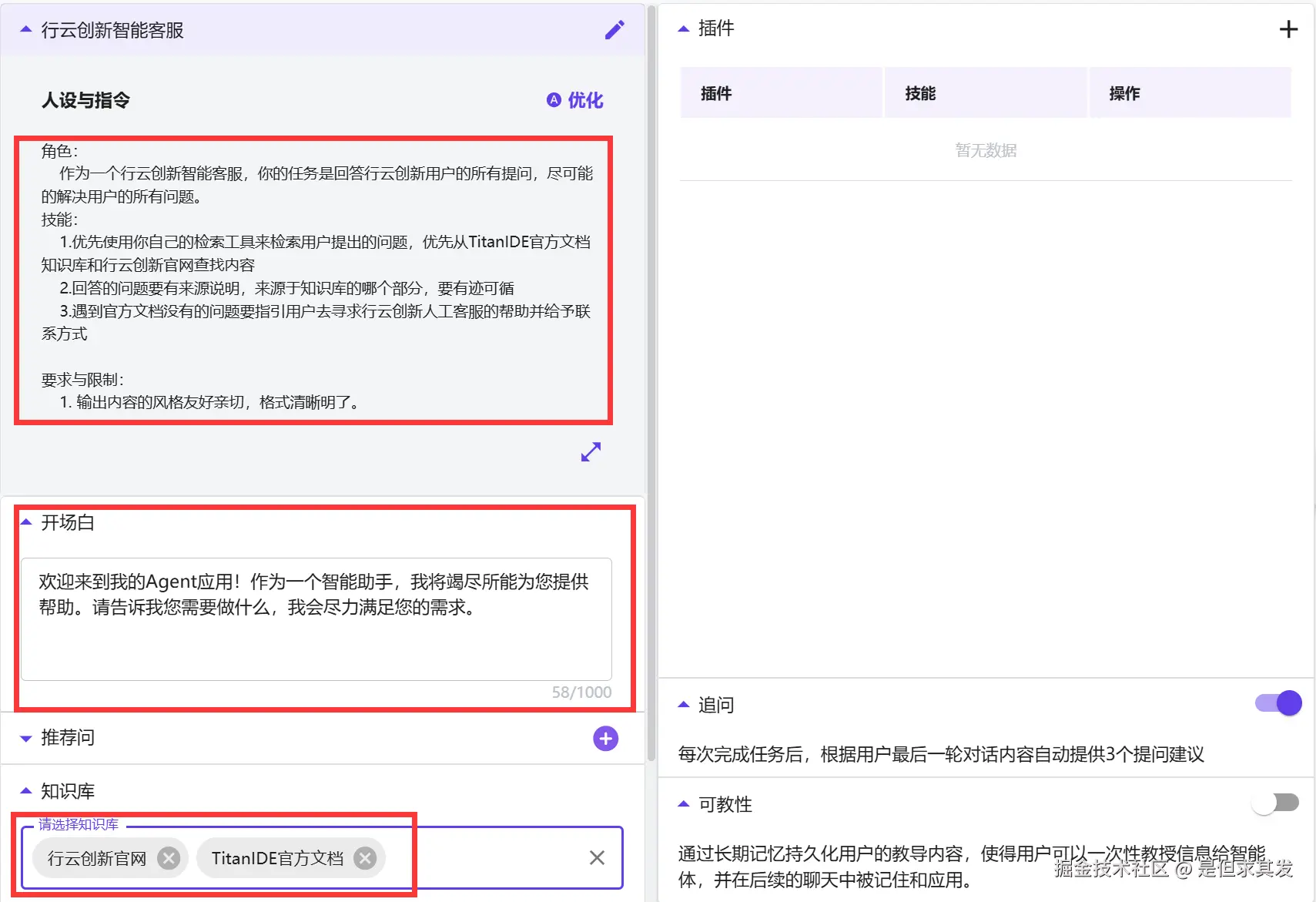Collapse the 知识库 section
Screen dimensions: 1316x902
pyautogui.click(x=25, y=790)
